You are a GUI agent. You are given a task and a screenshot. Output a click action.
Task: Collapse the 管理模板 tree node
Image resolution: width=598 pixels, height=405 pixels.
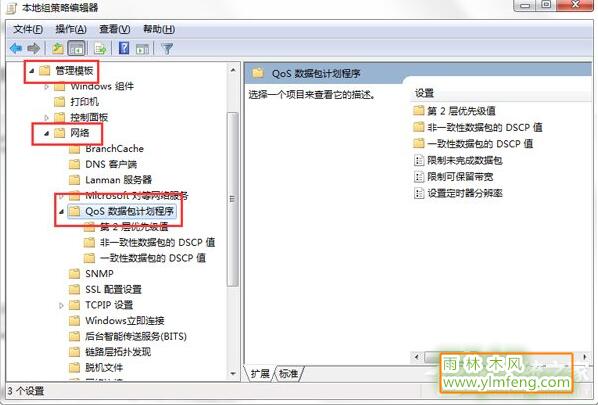32,71
